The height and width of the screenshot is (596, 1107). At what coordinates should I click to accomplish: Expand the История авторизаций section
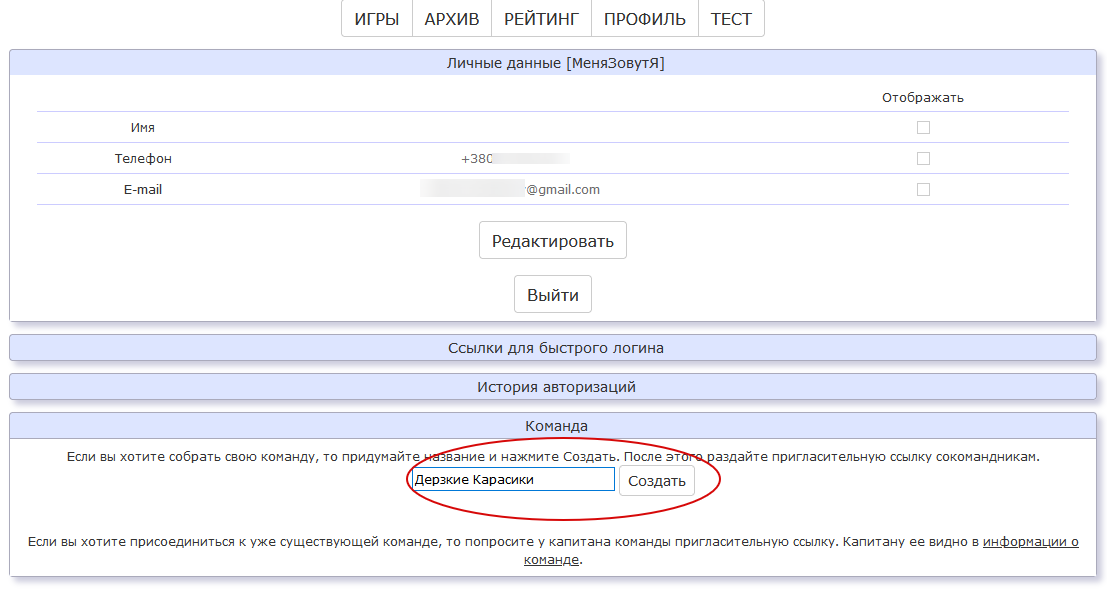[555, 387]
